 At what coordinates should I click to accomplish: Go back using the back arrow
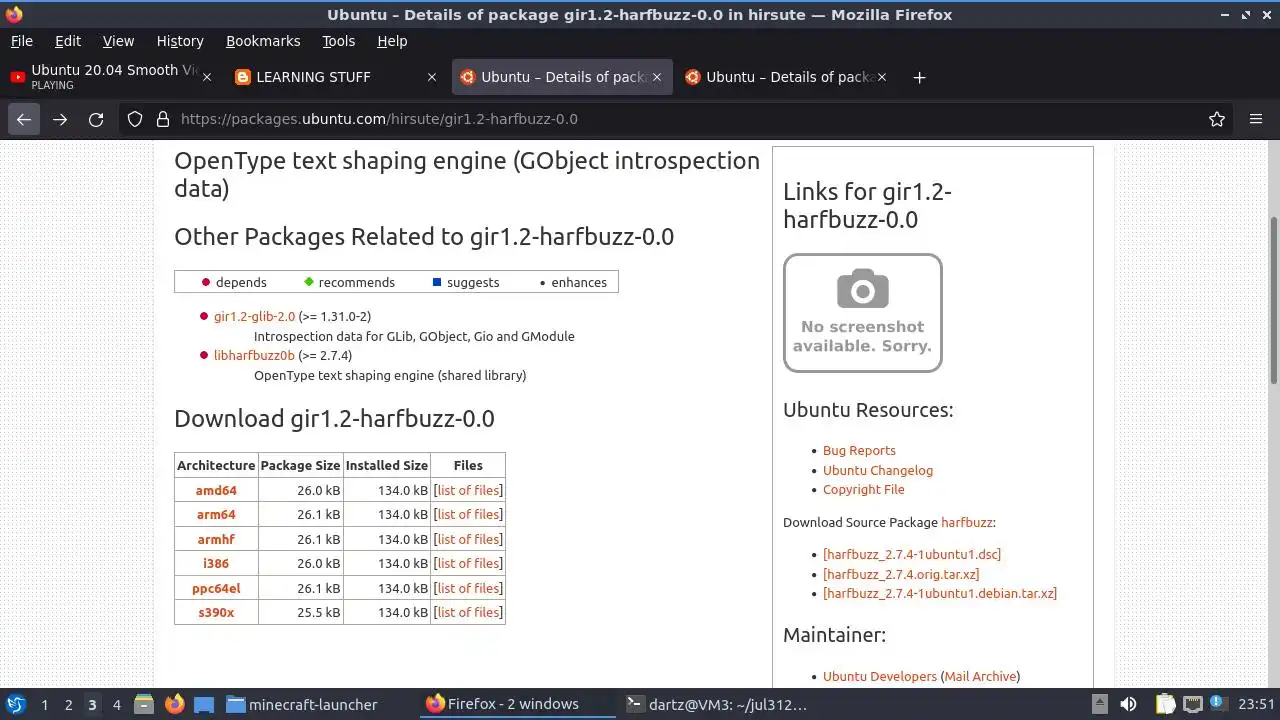pos(24,119)
